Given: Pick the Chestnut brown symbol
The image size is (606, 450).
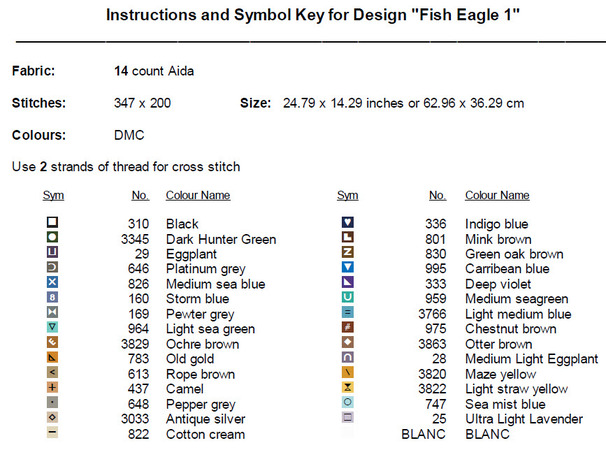Looking at the screenshot, I should pos(348,328).
